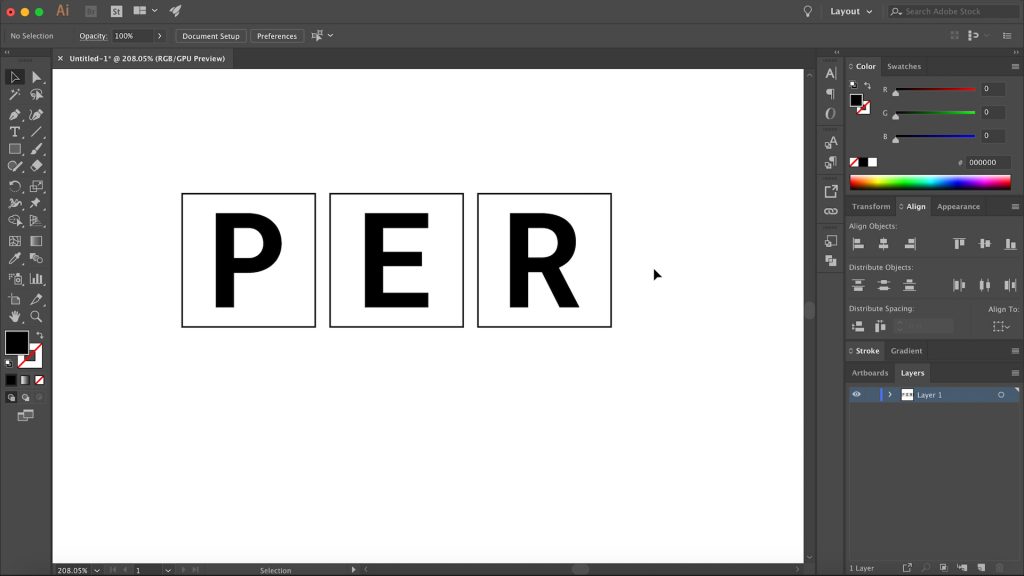This screenshot has width=1024, height=576.
Task: Switch to the Artboards tab
Action: (x=869, y=373)
